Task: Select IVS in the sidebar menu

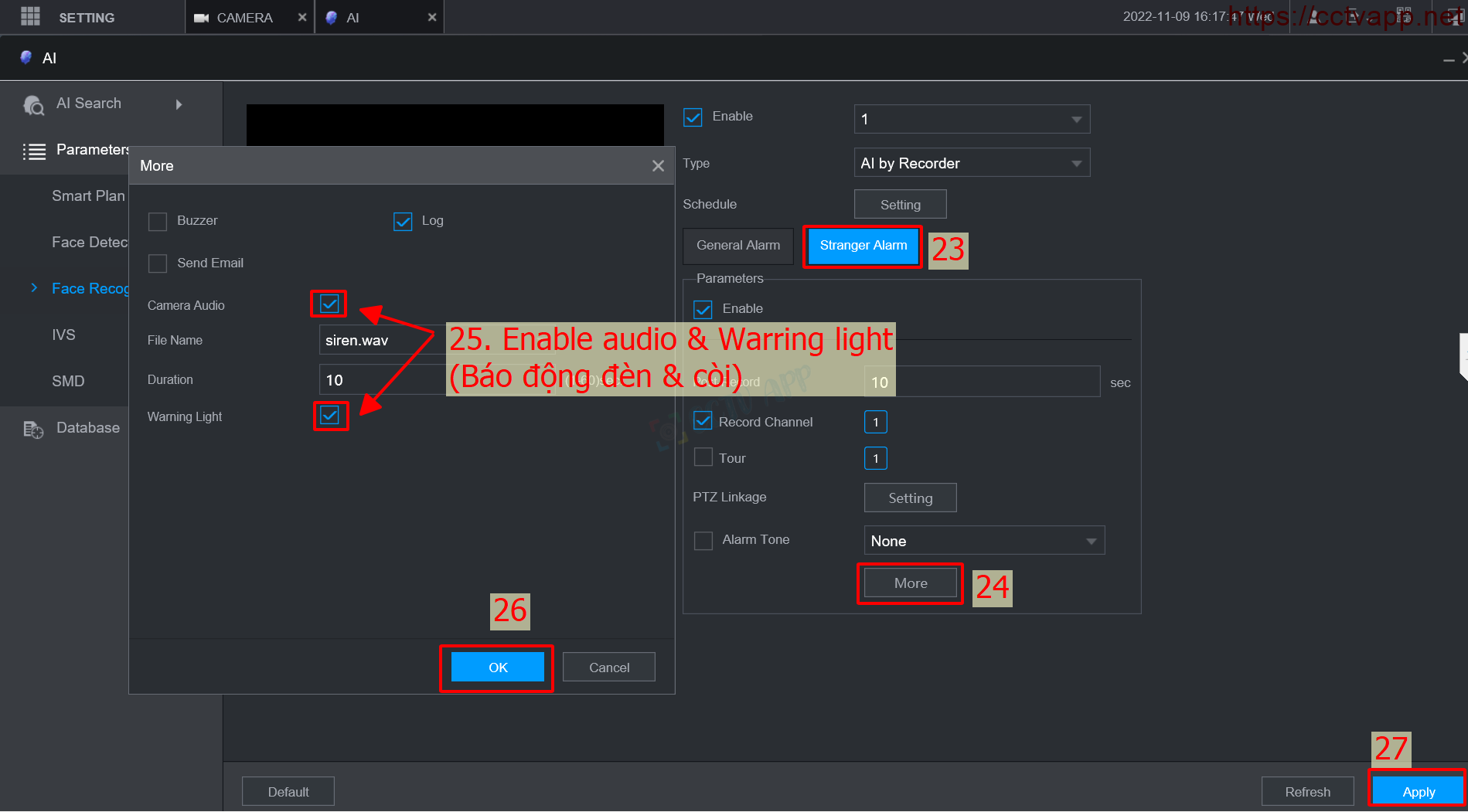Action: (63, 335)
